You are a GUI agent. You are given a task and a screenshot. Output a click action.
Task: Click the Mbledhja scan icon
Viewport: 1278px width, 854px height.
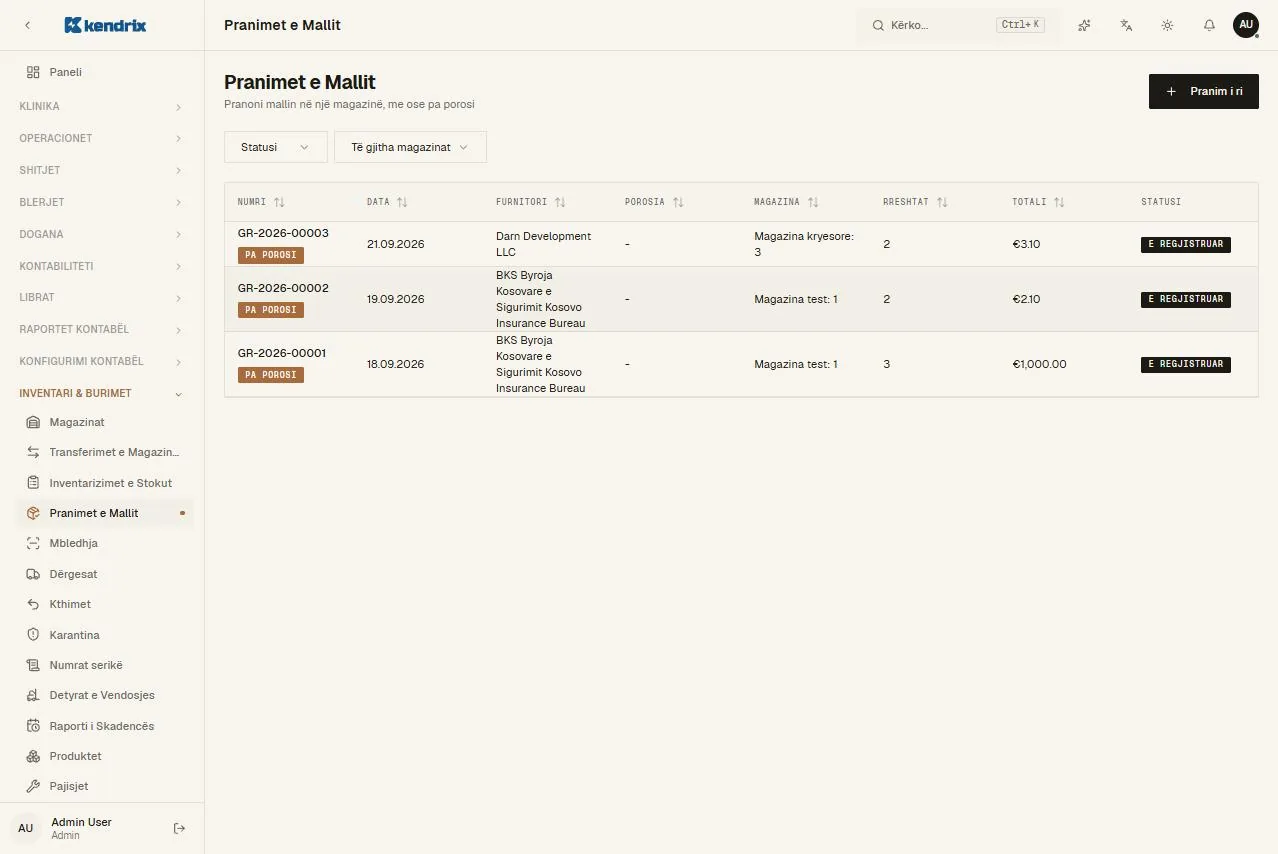(x=33, y=543)
